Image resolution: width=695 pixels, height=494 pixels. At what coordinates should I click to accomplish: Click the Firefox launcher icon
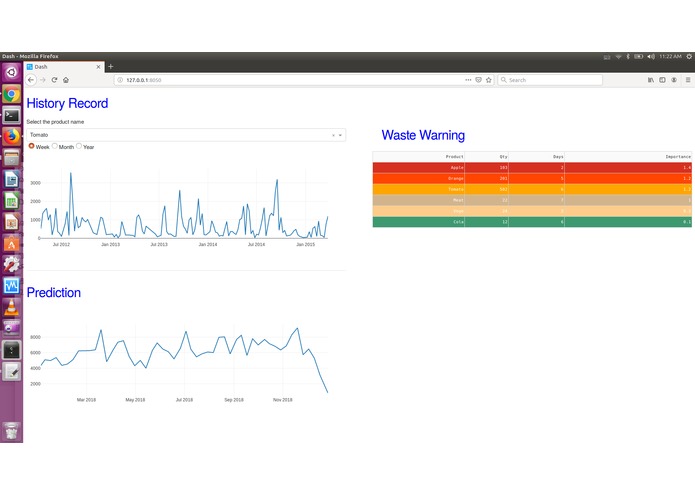point(12,137)
